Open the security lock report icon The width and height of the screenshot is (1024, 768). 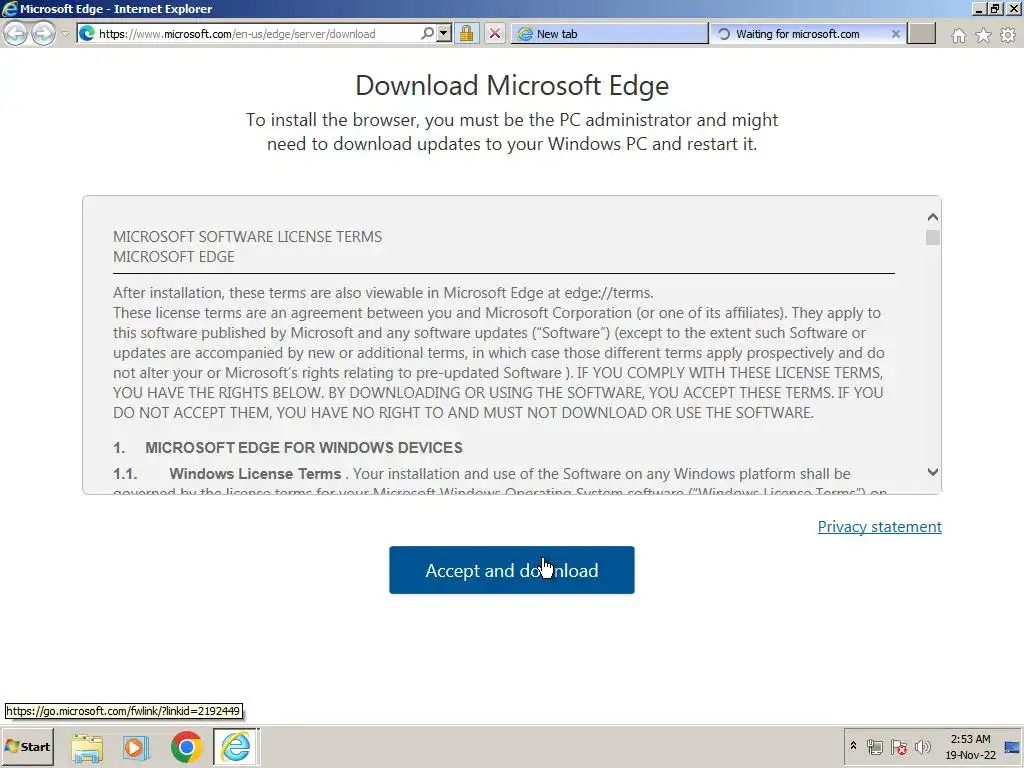(x=466, y=33)
